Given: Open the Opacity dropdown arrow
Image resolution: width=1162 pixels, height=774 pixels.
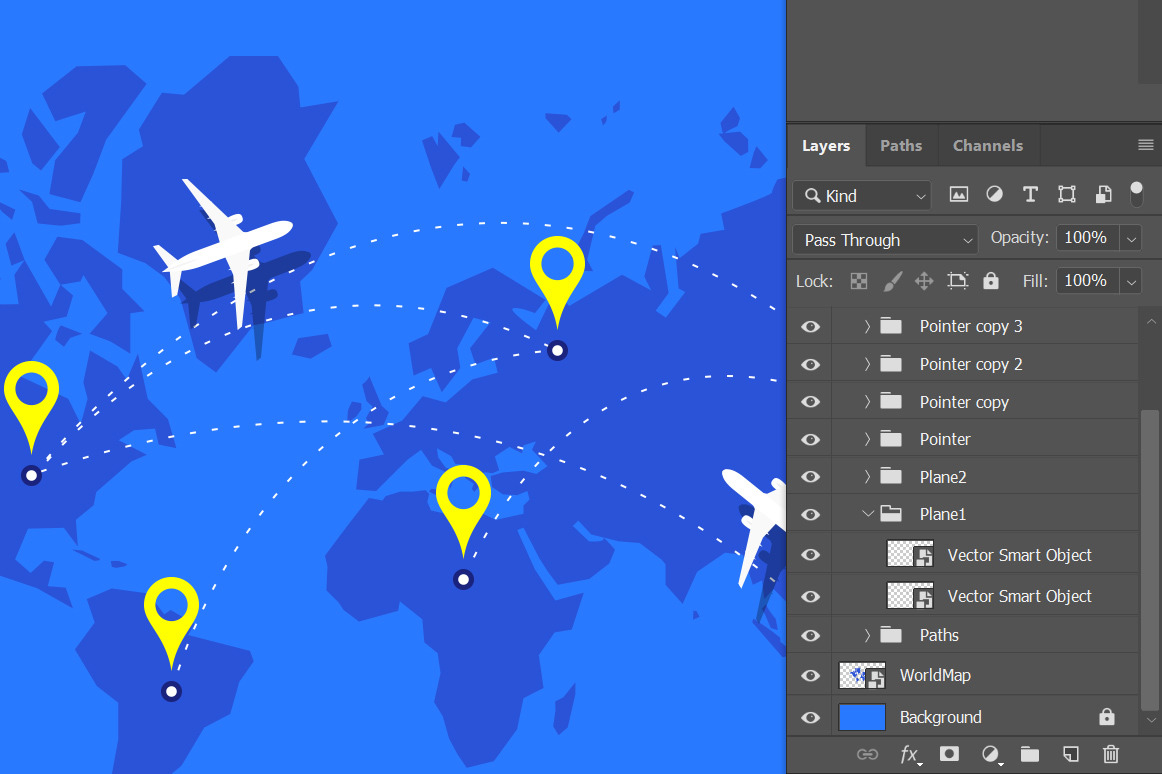Looking at the screenshot, I should (1131, 239).
